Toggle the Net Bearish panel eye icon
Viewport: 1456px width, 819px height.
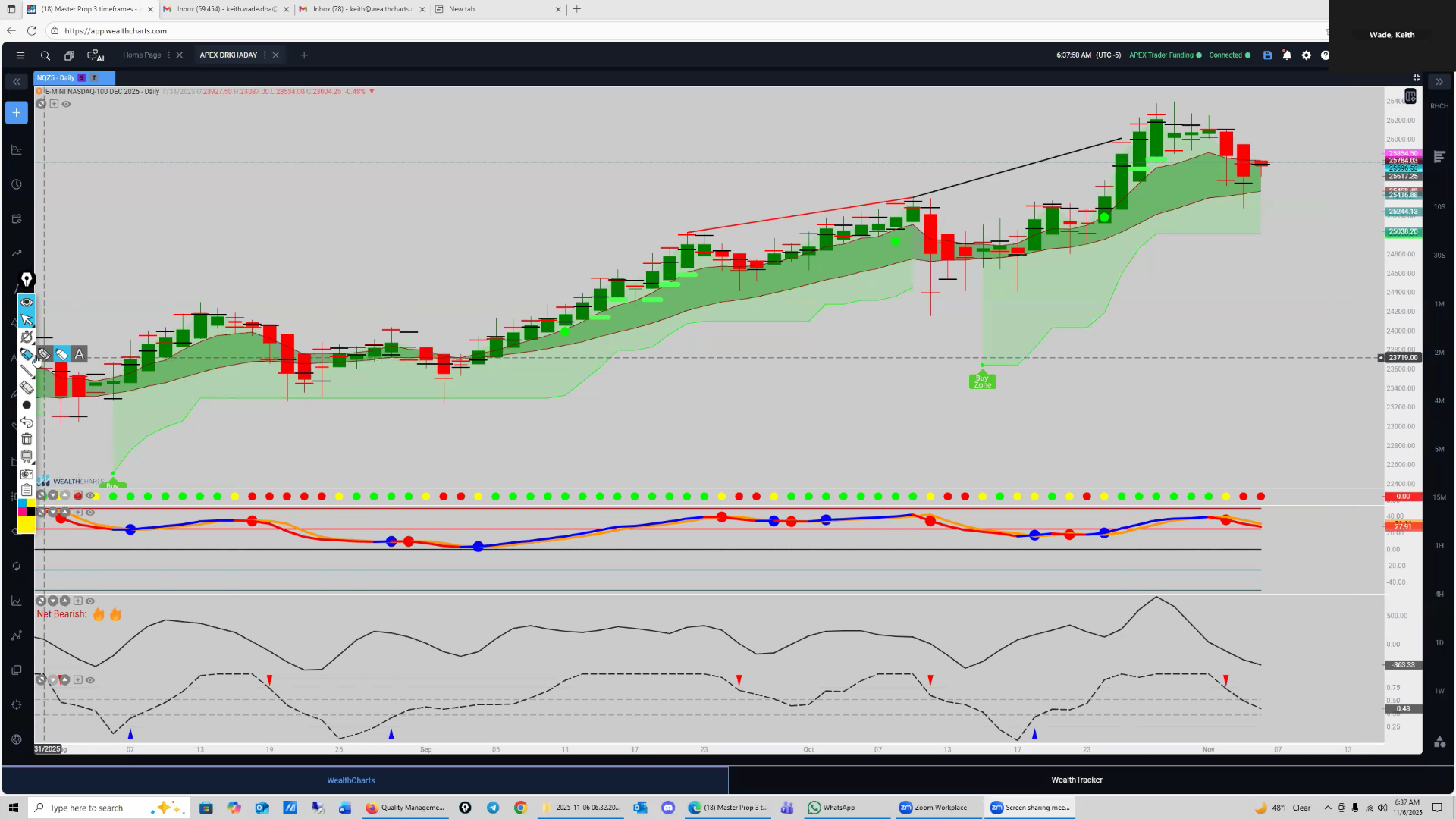pos(90,601)
